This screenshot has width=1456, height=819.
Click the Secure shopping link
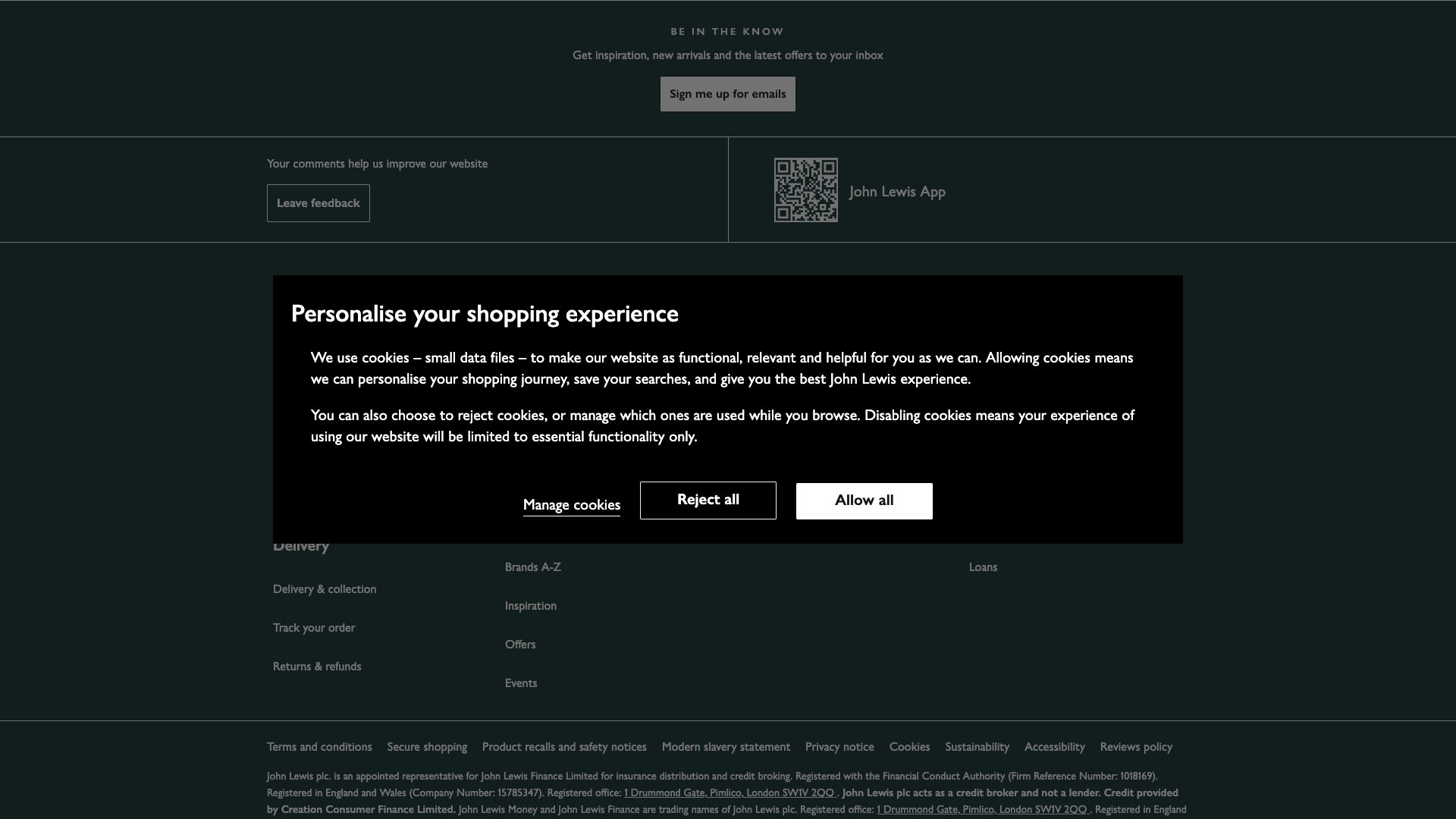pos(427,747)
